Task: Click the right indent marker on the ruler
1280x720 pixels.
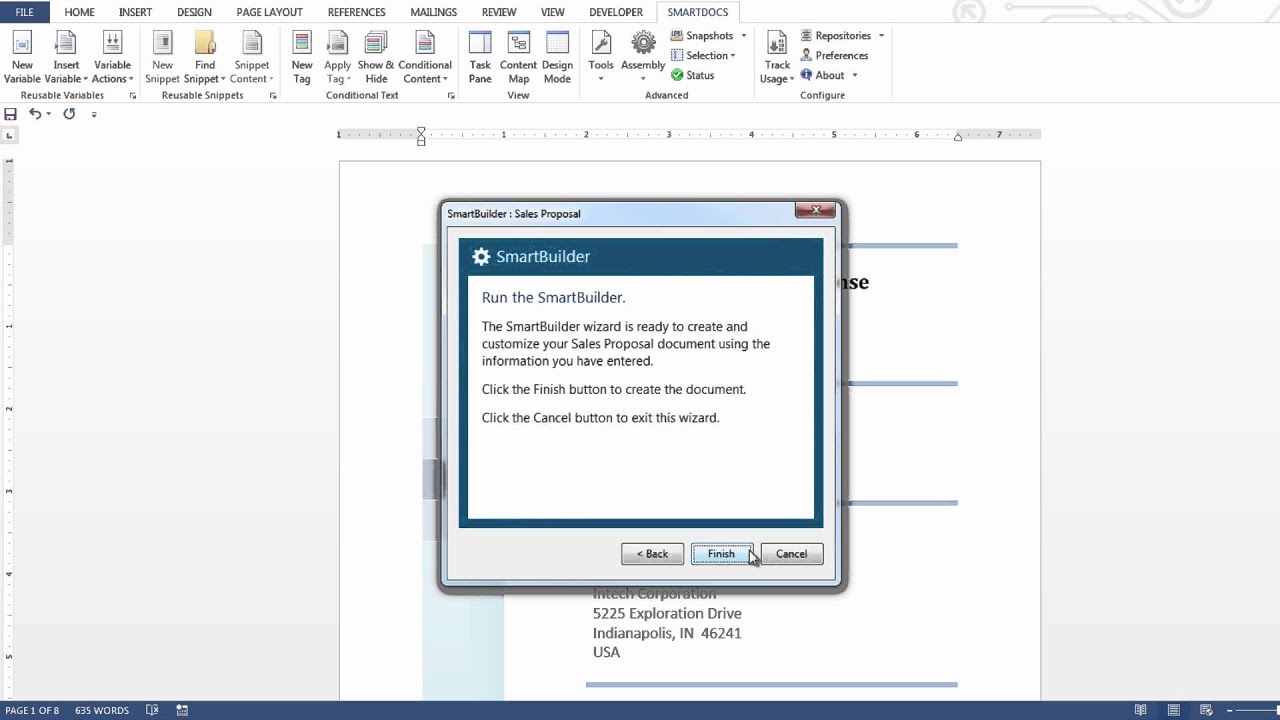Action: (x=958, y=137)
